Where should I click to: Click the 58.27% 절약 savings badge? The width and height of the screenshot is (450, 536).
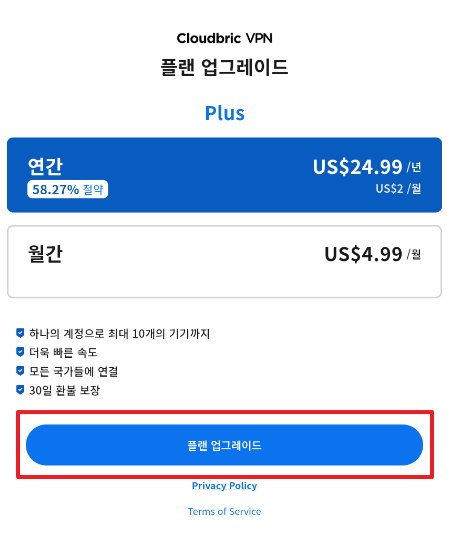tap(67, 189)
